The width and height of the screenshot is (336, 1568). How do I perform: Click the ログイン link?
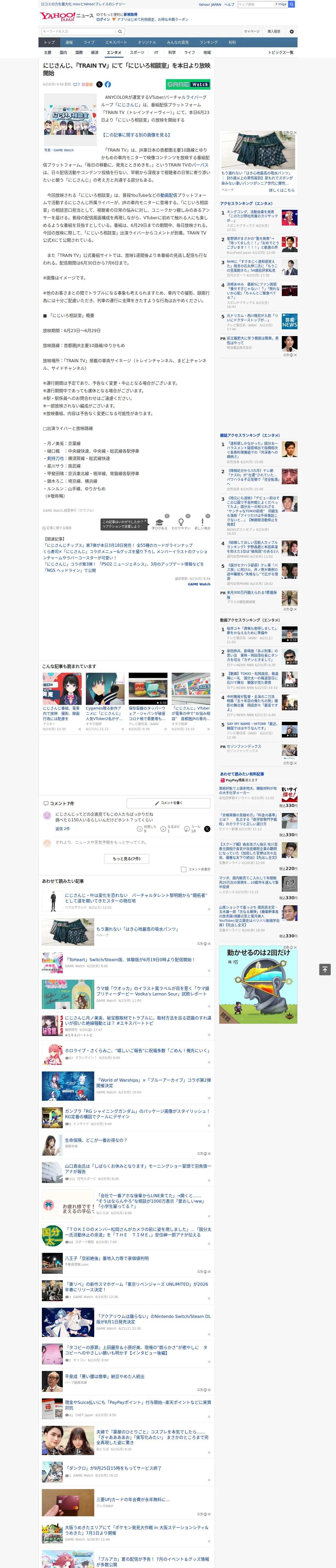pyautogui.click(x=103, y=20)
